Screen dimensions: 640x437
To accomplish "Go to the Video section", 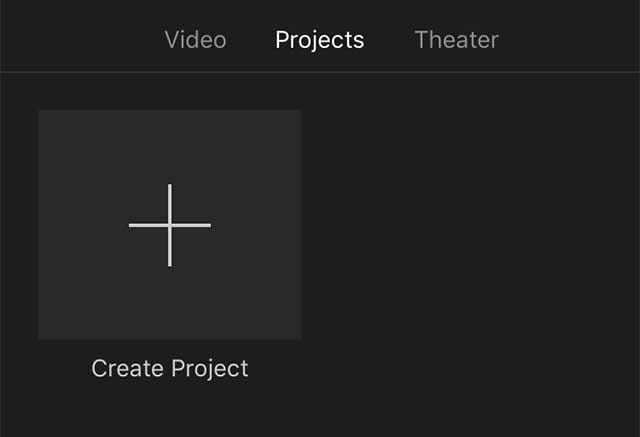I will 195,40.
